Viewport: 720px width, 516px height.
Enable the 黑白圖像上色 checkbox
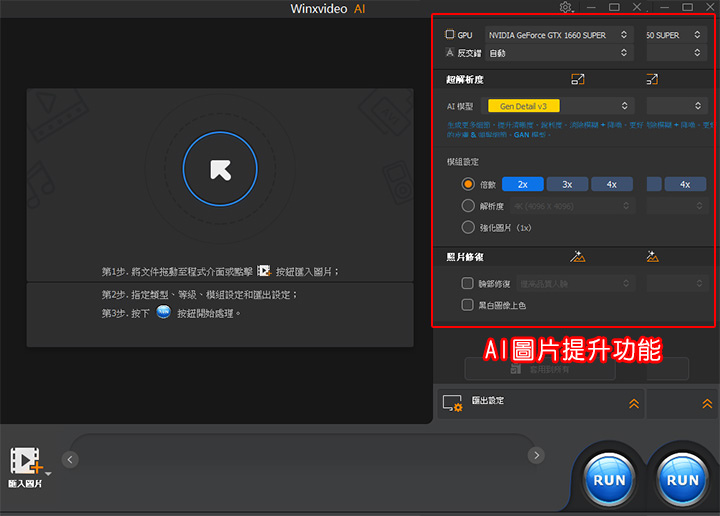[467, 305]
